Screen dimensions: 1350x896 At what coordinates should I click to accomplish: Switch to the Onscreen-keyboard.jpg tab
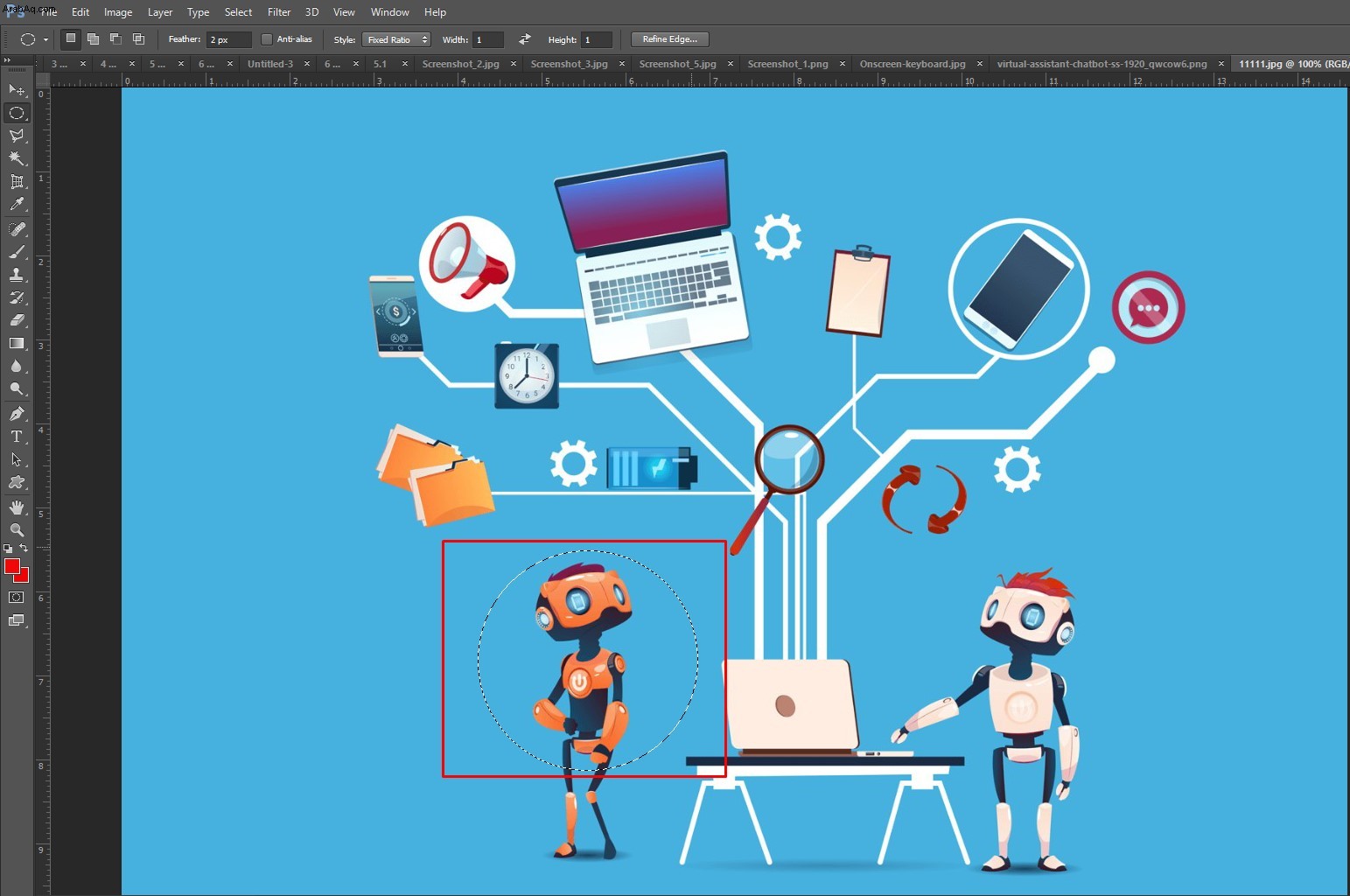[913, 64]
